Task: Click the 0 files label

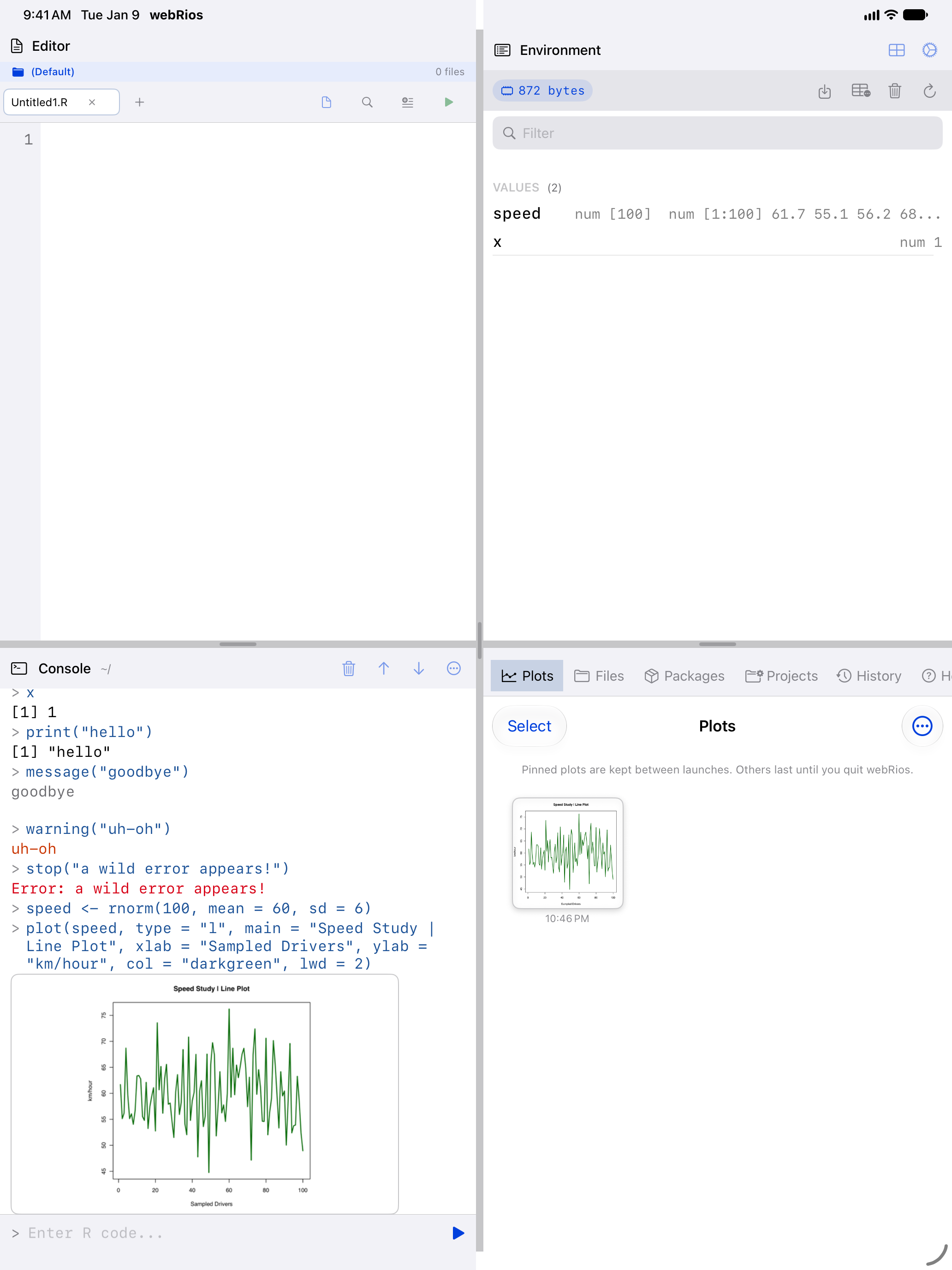Action: (x=450, y=72)
